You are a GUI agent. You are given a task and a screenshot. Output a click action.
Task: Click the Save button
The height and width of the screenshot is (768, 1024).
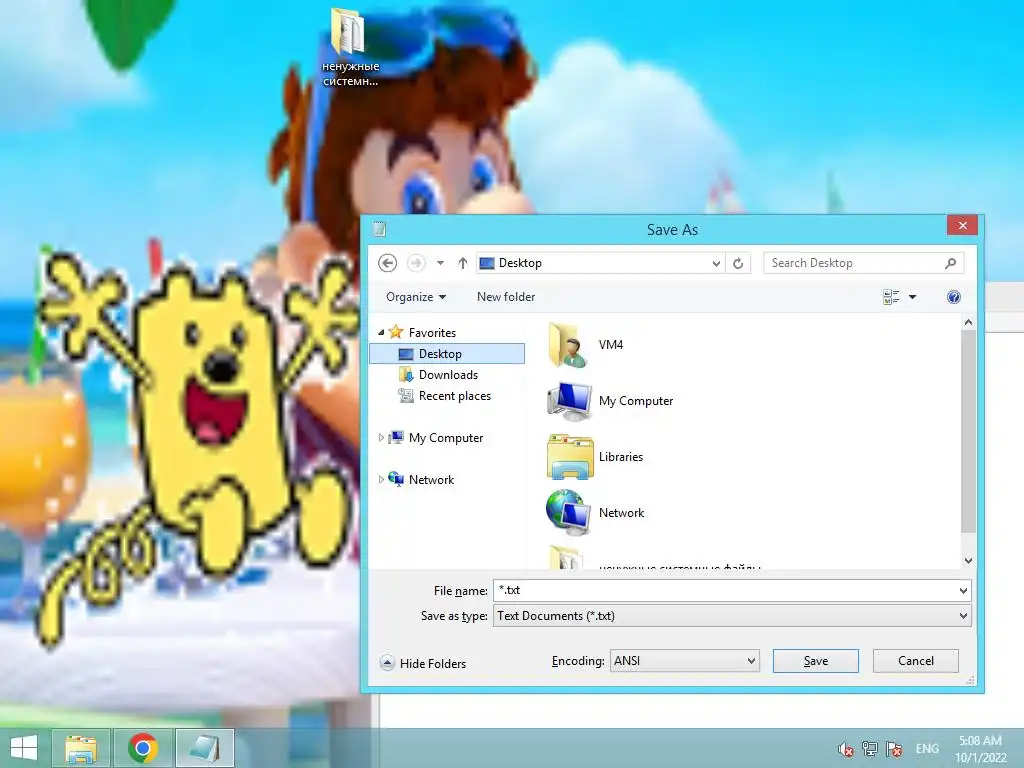[x=816, y=661]
